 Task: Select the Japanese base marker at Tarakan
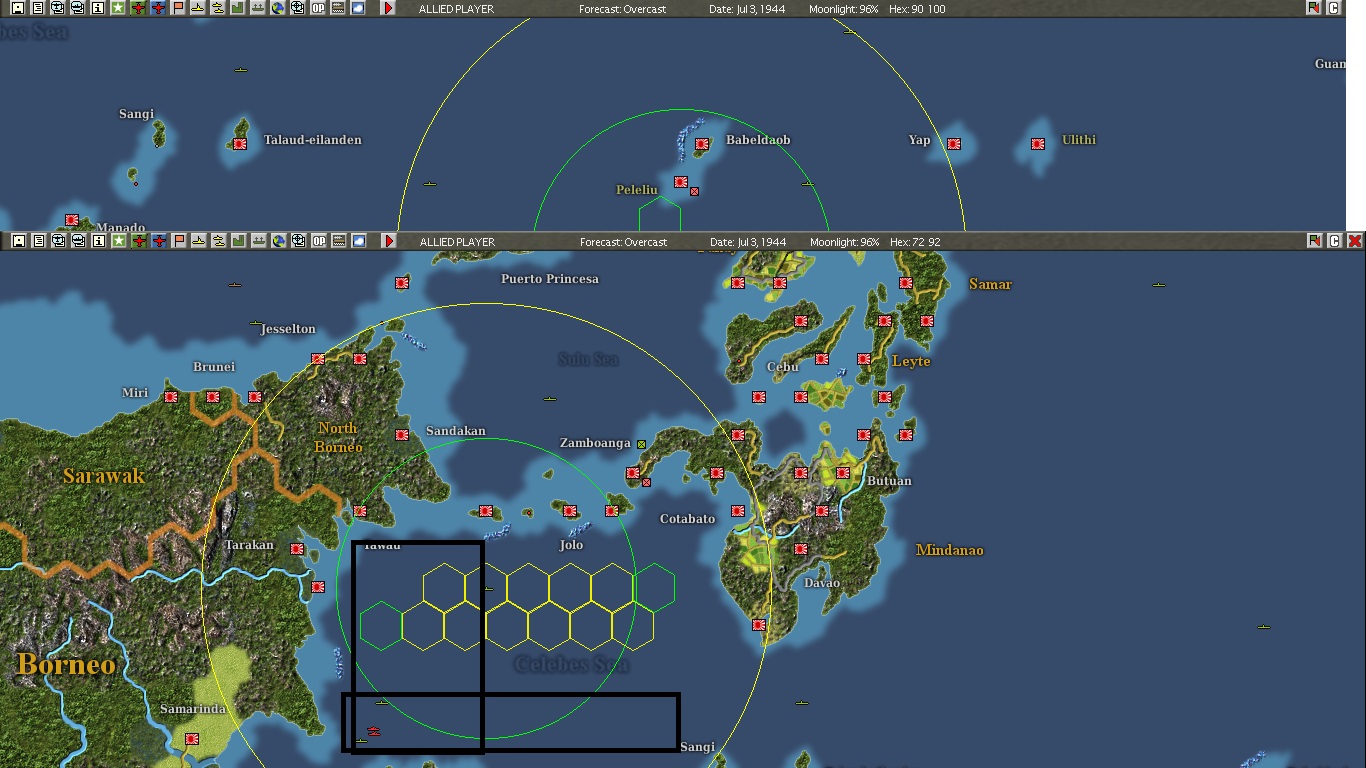click(297, 549)
